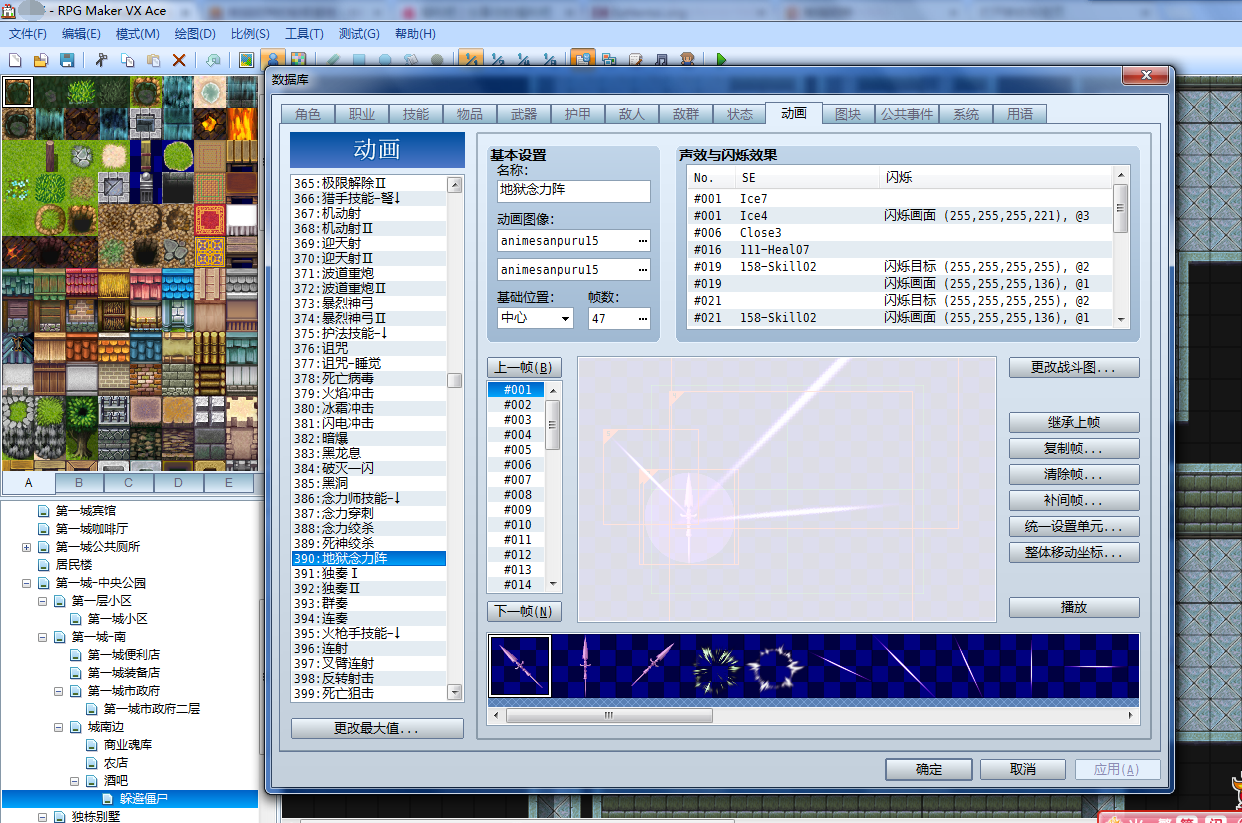
Task: Select the 111-Heal07 sound effect row
Action: [x=900, y=250]
